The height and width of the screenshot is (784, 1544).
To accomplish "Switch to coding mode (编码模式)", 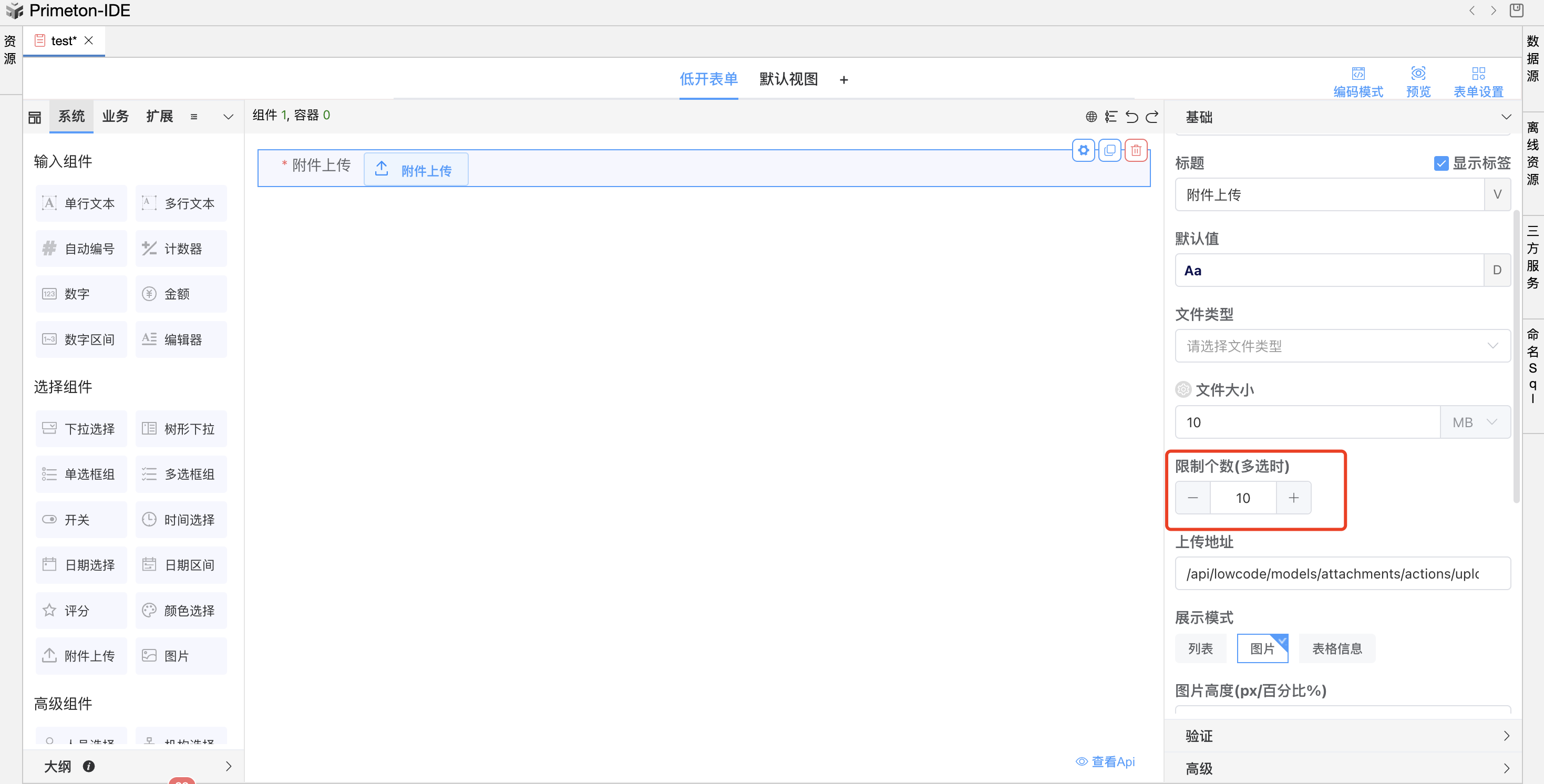I will click(1357, 81).
